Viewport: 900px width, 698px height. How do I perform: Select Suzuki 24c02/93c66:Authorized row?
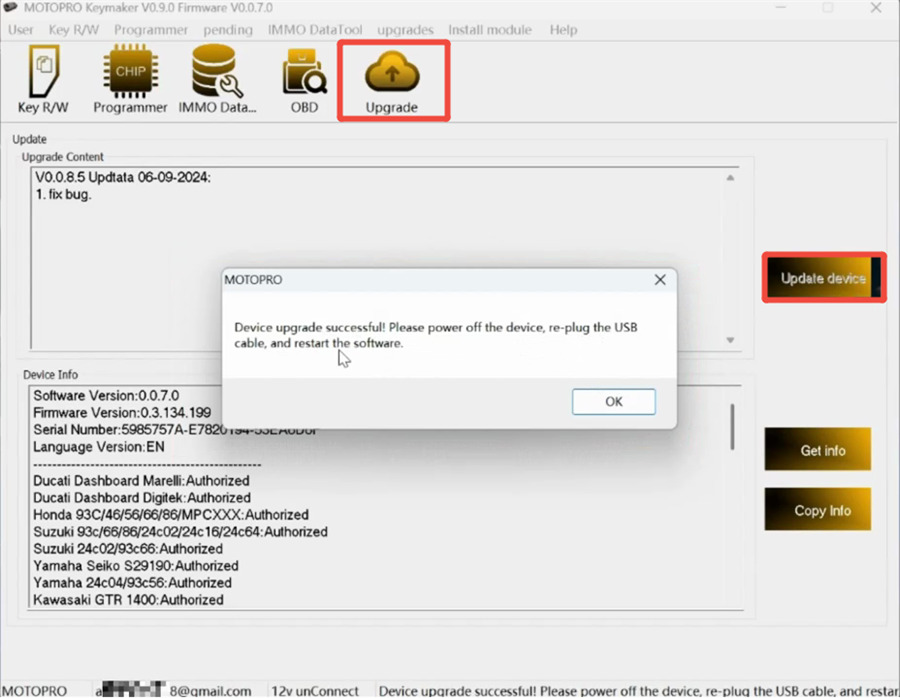pos(128,549)
